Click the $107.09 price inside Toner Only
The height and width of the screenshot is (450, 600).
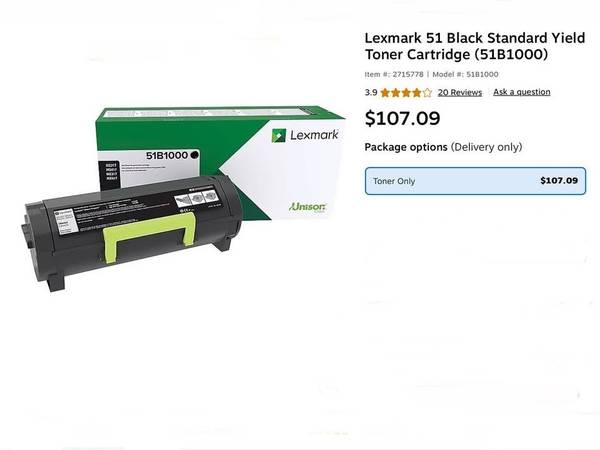click(559, 181)
